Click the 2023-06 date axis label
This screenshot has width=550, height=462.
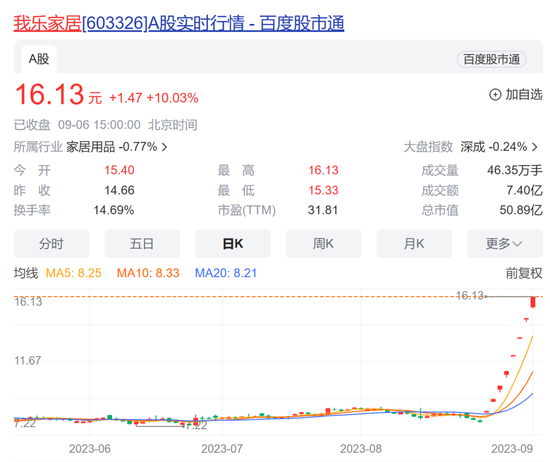coord(90,449)
